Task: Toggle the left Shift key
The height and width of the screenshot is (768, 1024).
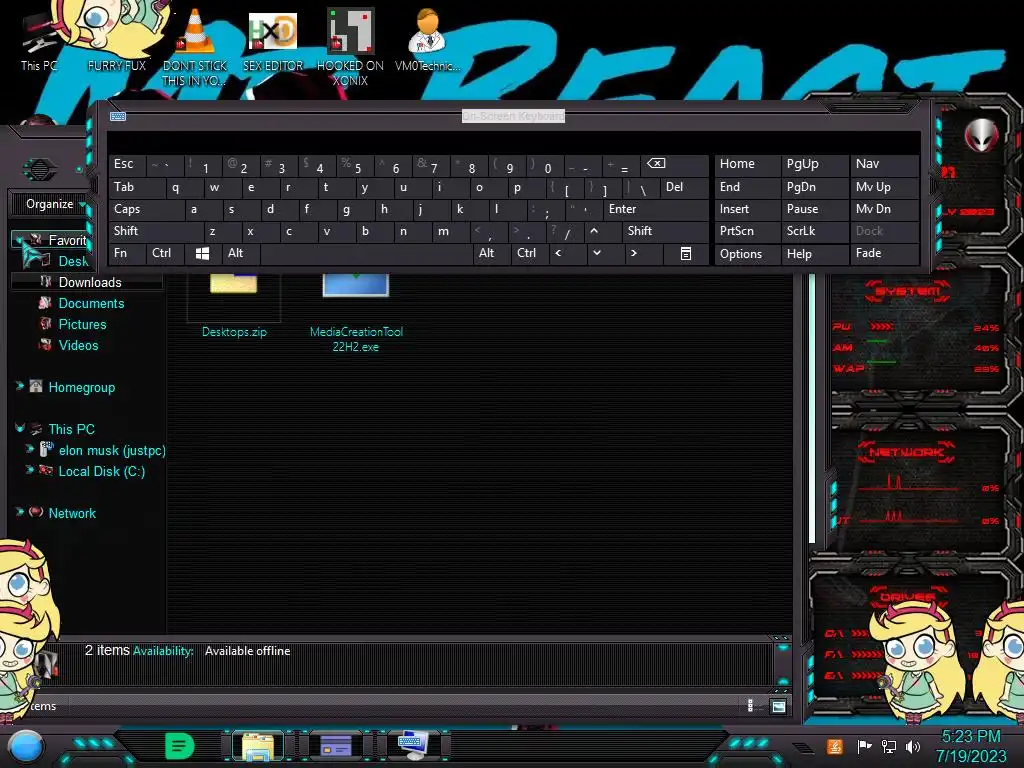Action: [155, 231]
